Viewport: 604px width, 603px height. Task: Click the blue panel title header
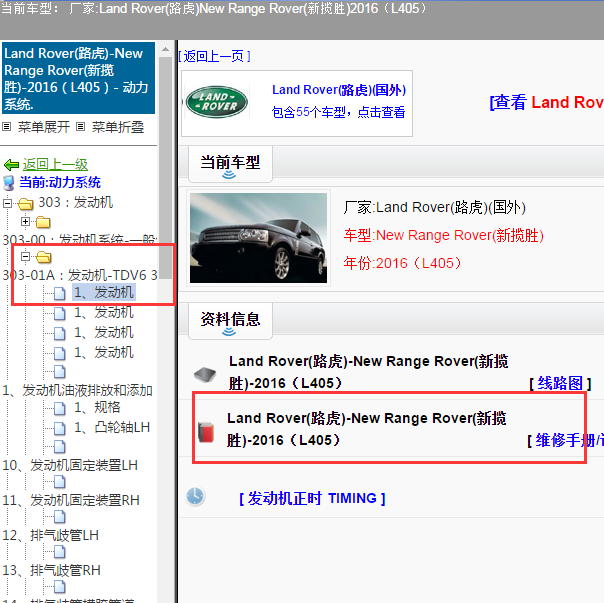(79, 78)
